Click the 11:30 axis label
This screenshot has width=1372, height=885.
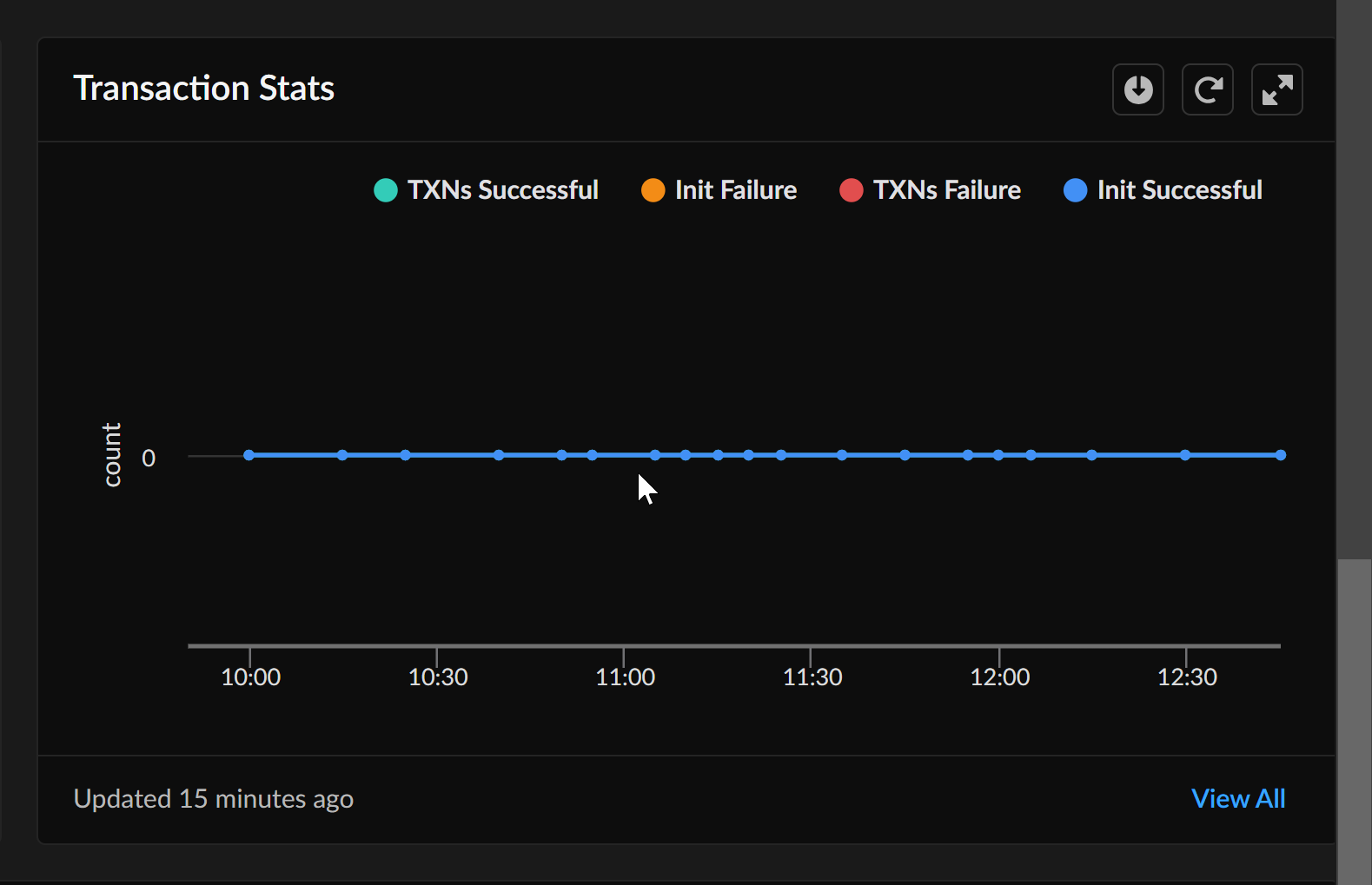click(813, 677)
